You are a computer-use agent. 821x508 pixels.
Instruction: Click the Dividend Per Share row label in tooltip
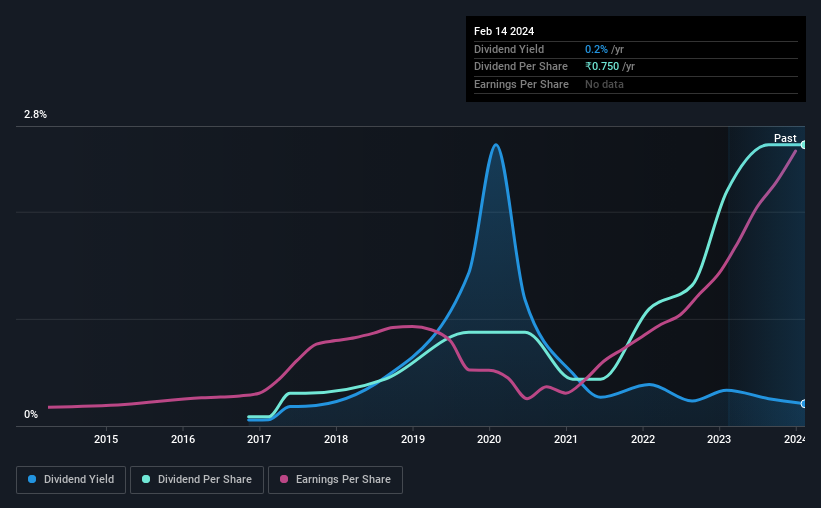520,67
